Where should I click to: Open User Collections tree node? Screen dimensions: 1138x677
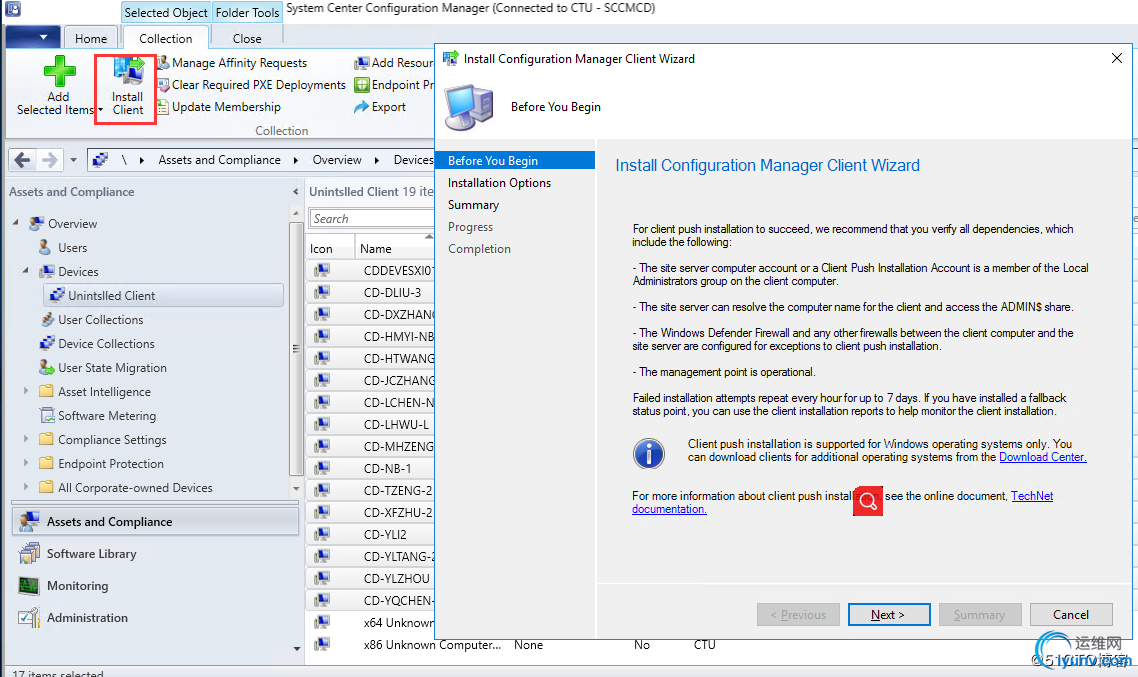pos(100,319)
